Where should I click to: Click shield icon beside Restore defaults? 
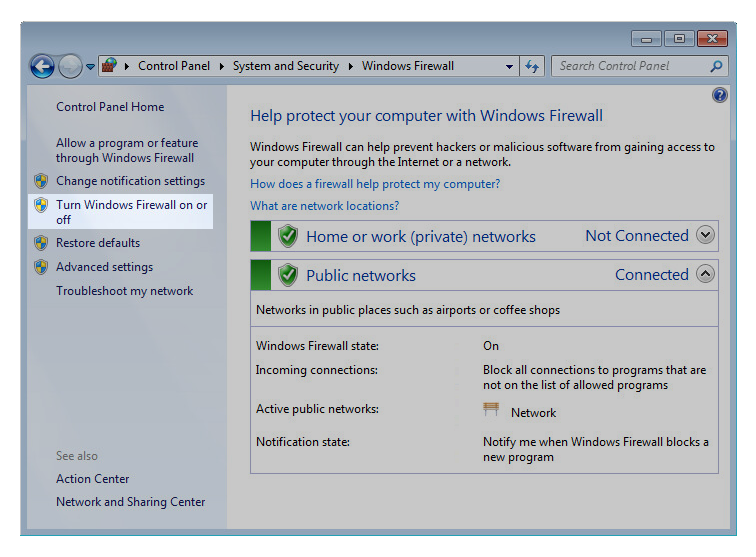41,243
